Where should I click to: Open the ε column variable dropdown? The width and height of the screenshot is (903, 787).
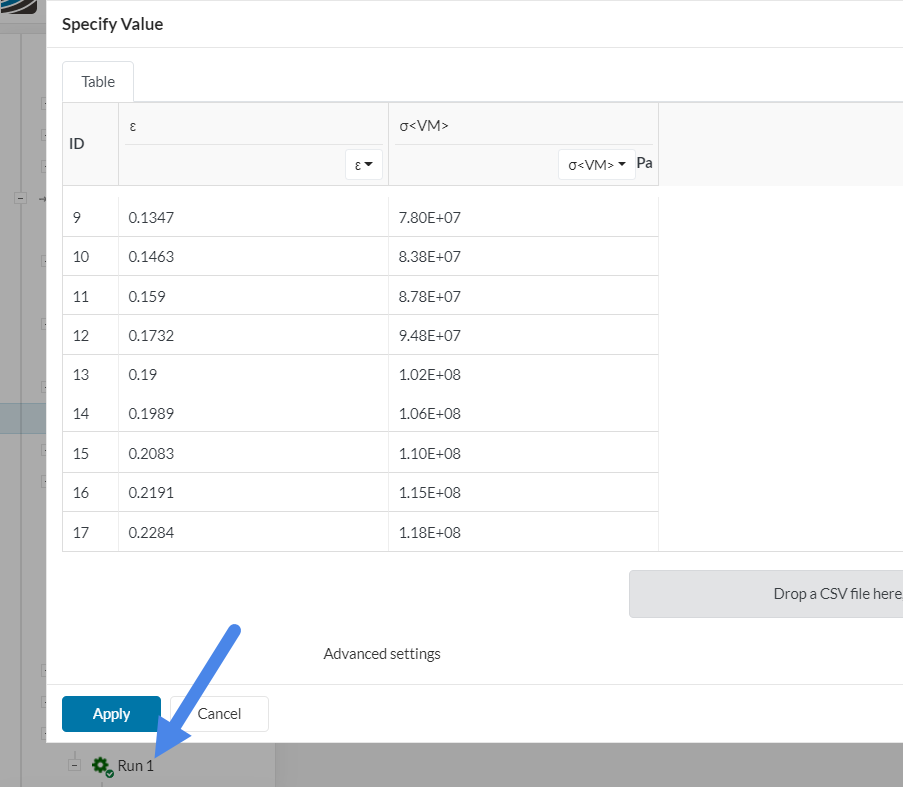pyautogui.click(x=364, y=165)
